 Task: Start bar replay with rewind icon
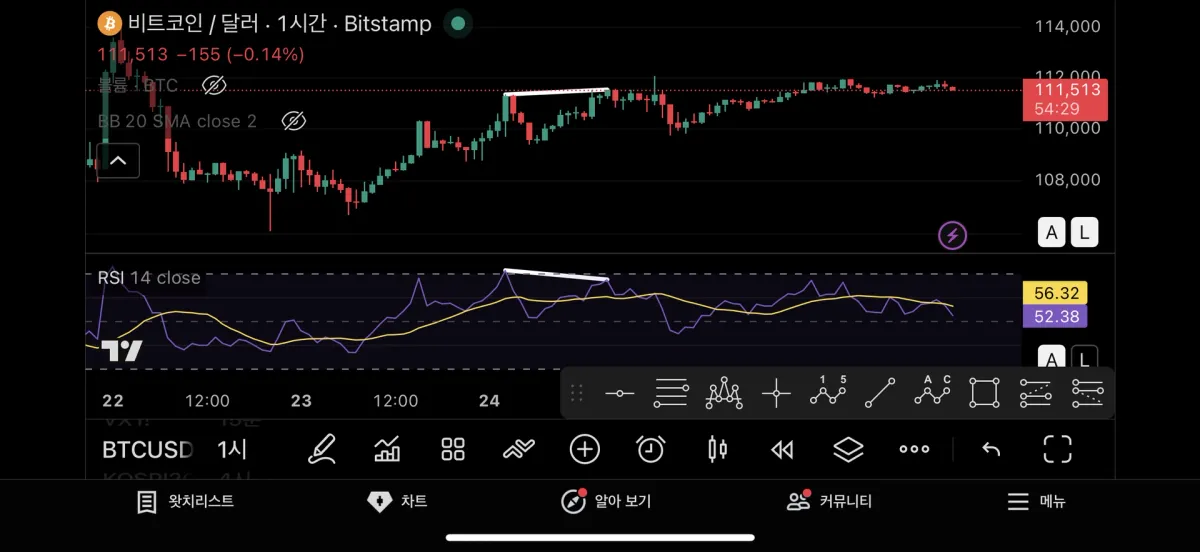coord(782,449)
